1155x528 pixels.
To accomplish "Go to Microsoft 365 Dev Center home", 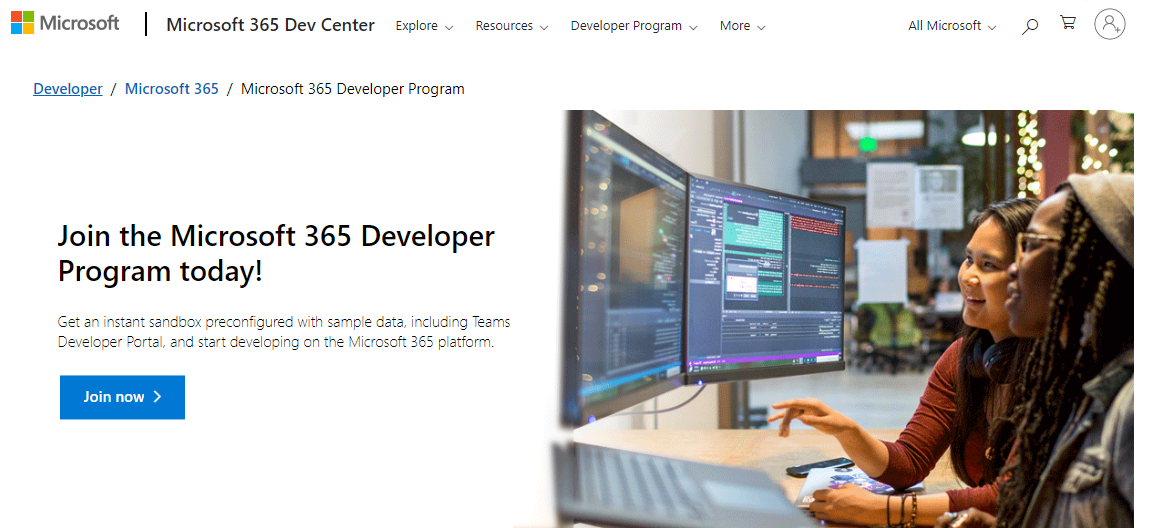I will [x=270, y=25].
